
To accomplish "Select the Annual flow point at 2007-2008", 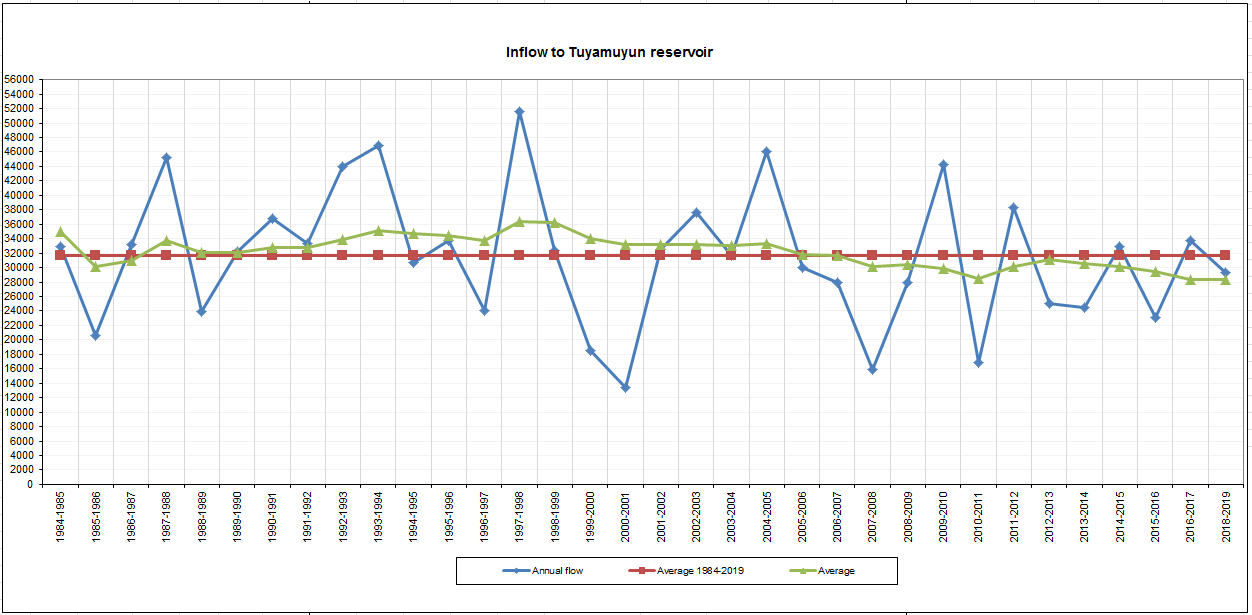I will 873,369.
